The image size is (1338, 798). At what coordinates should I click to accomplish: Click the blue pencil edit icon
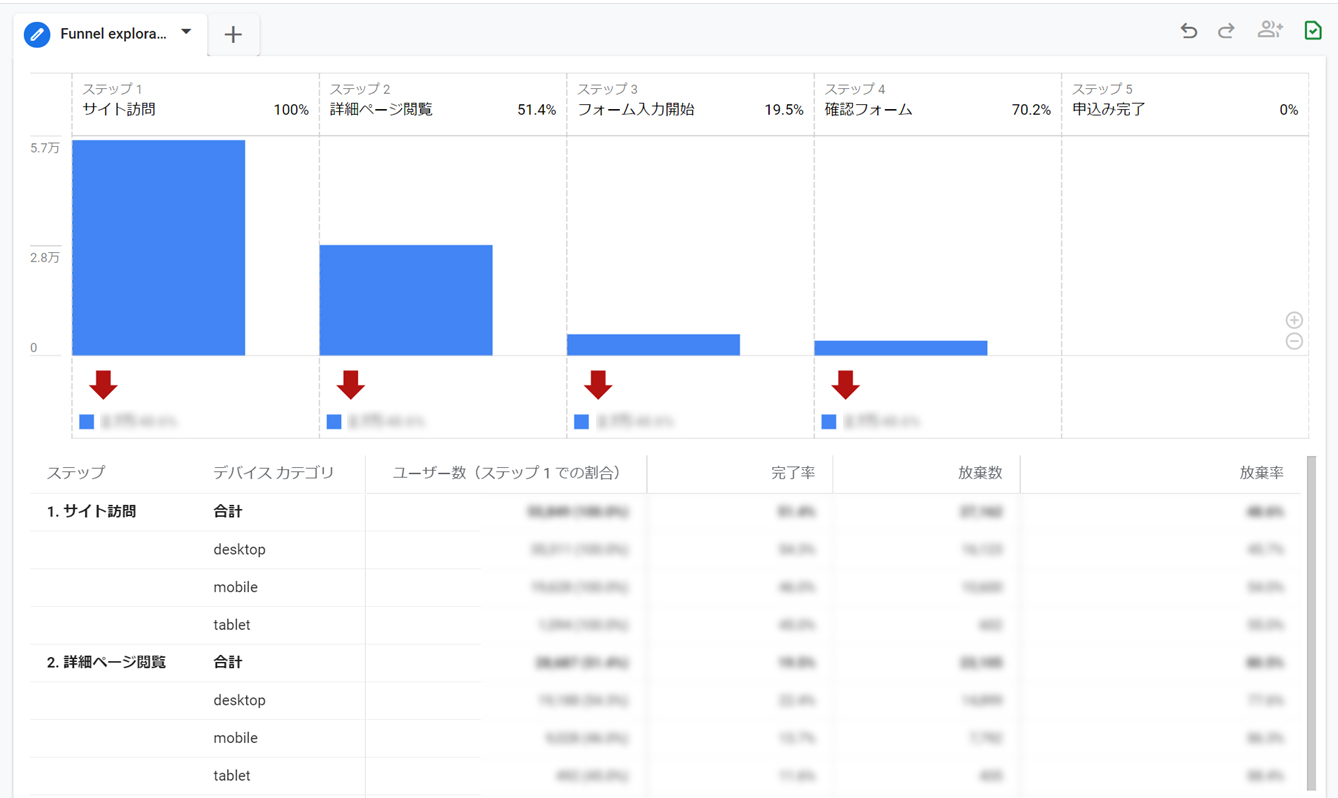[37, 34]
